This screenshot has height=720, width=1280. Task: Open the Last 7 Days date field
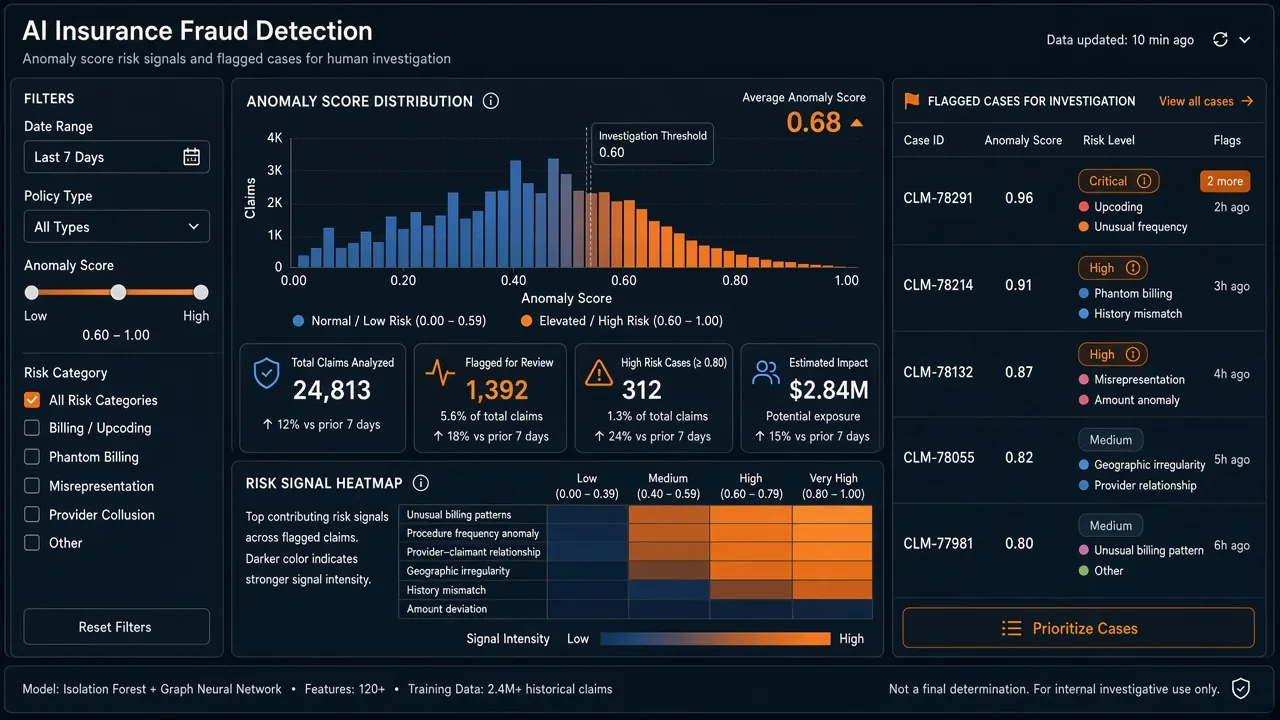[117, 157]
